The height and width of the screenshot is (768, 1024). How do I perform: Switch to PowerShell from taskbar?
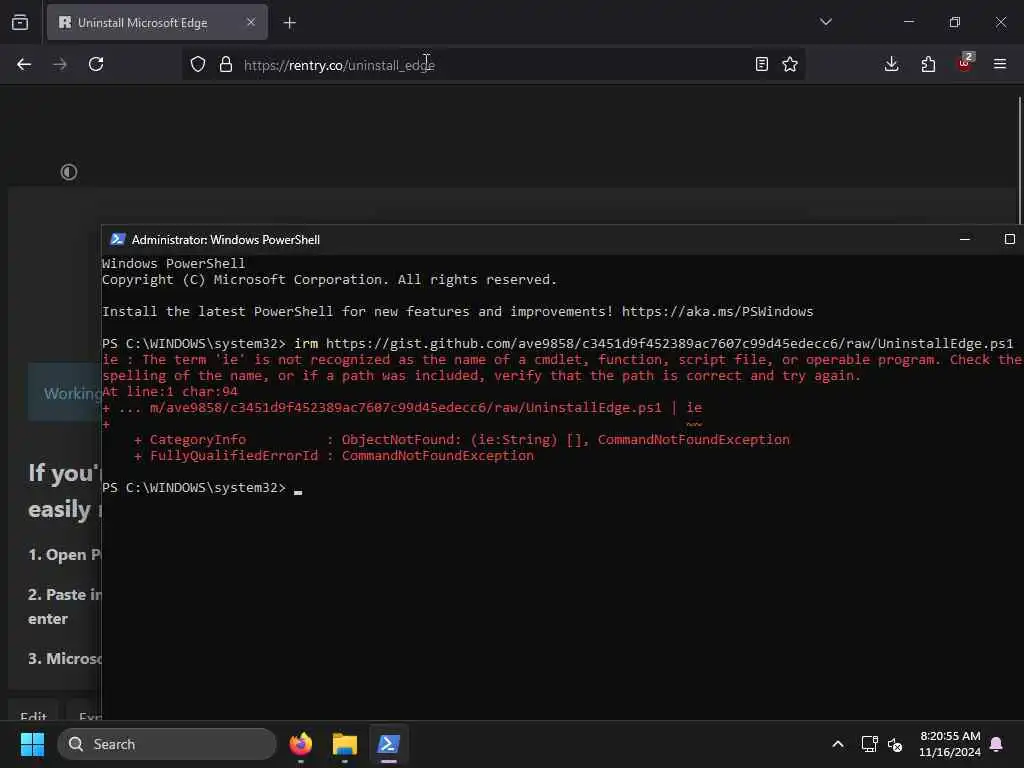388,744
